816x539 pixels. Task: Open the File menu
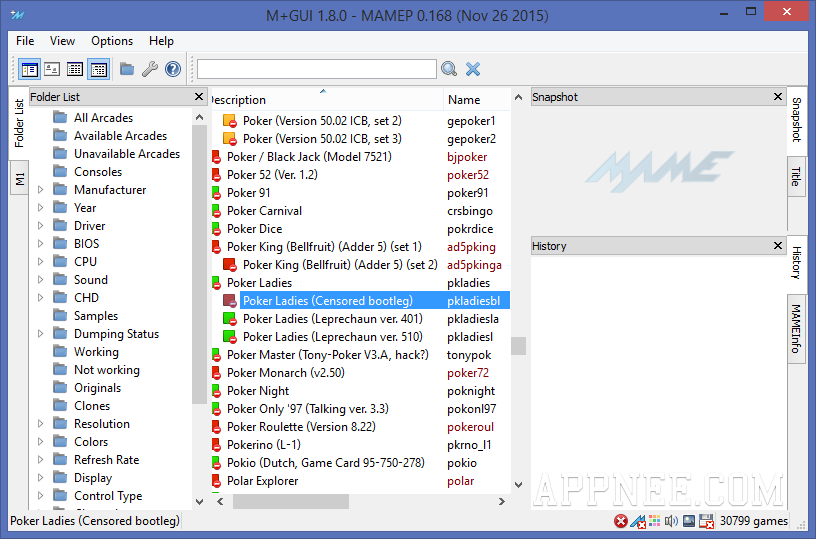[x=25, y=41]
